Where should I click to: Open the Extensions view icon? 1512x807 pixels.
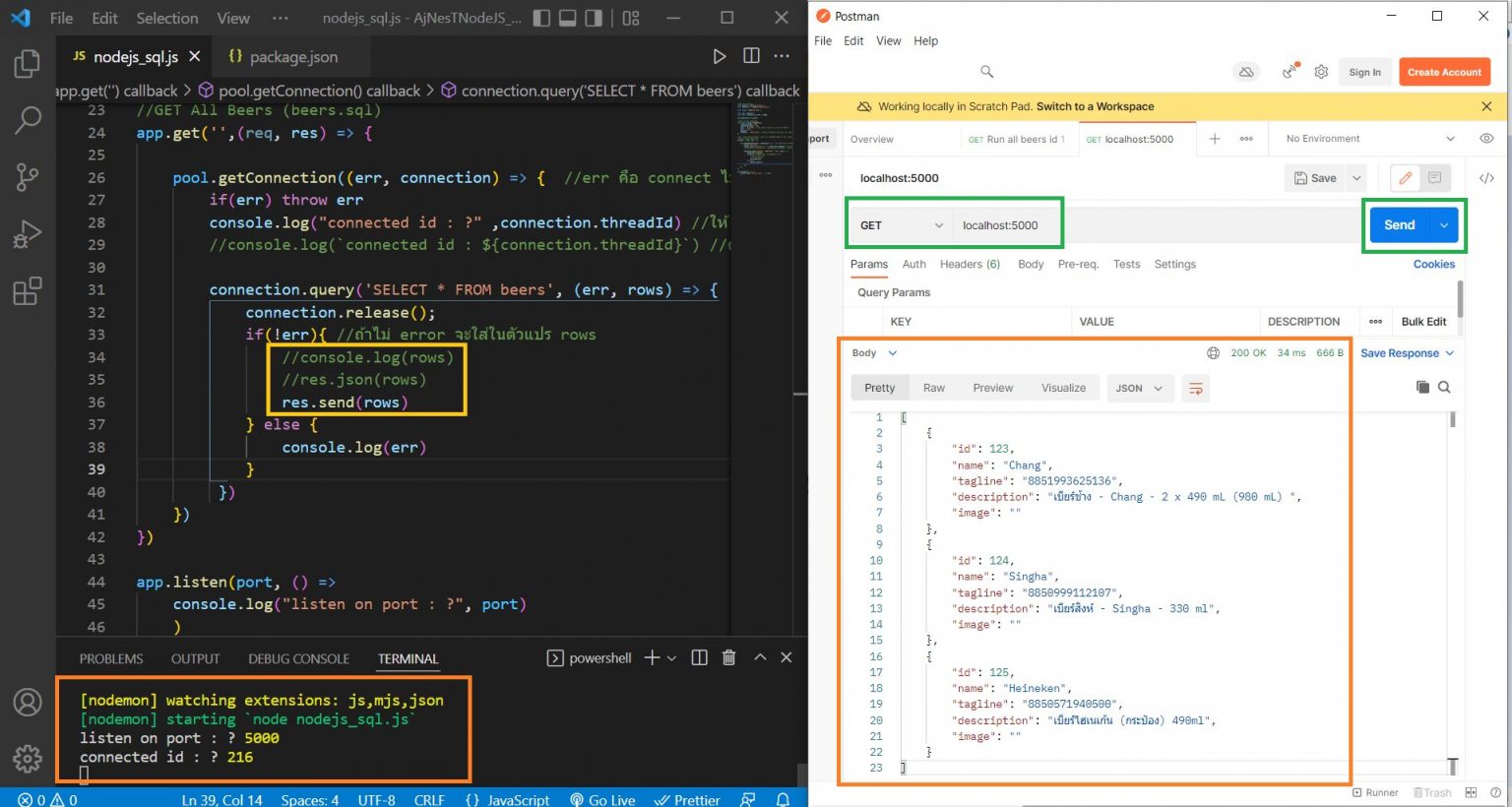tap(28, 291)
